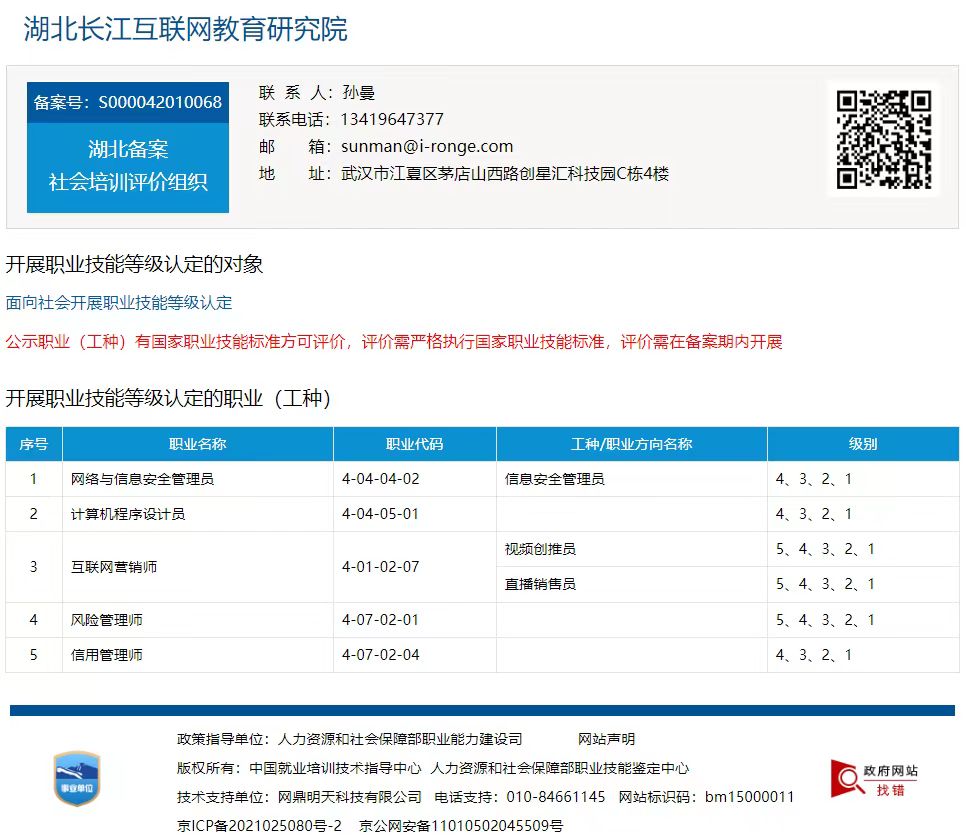
Task: Click the 直播销售员 direction cell
Action: pyautogui.click(x=540, y=584)
